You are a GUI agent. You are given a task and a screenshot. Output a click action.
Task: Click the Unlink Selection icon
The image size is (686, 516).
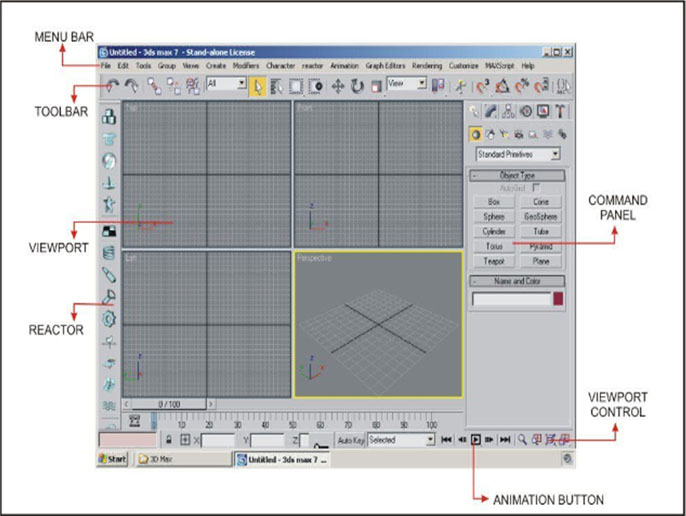(174, 86)
